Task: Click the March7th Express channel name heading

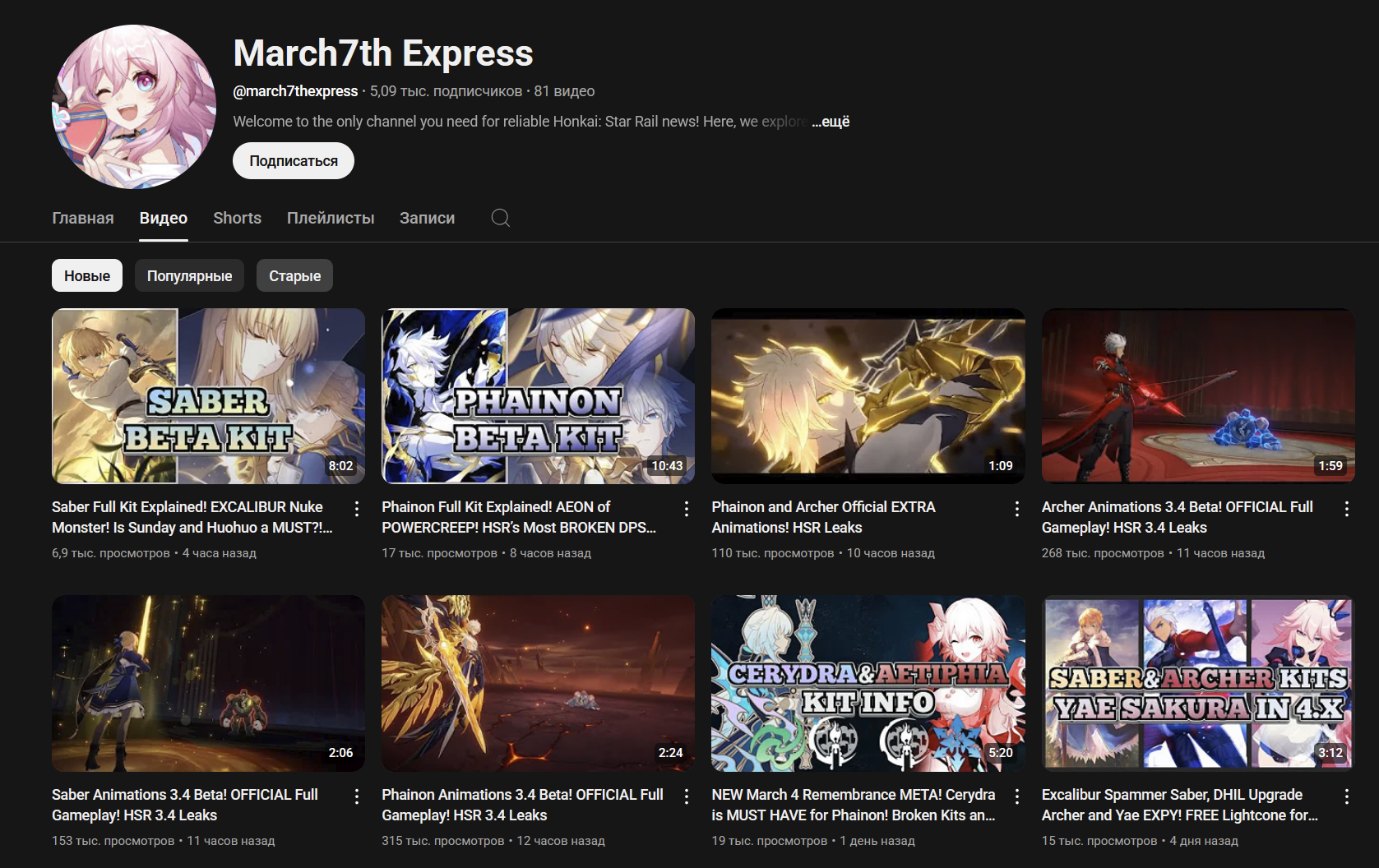Action: point(383,53)
